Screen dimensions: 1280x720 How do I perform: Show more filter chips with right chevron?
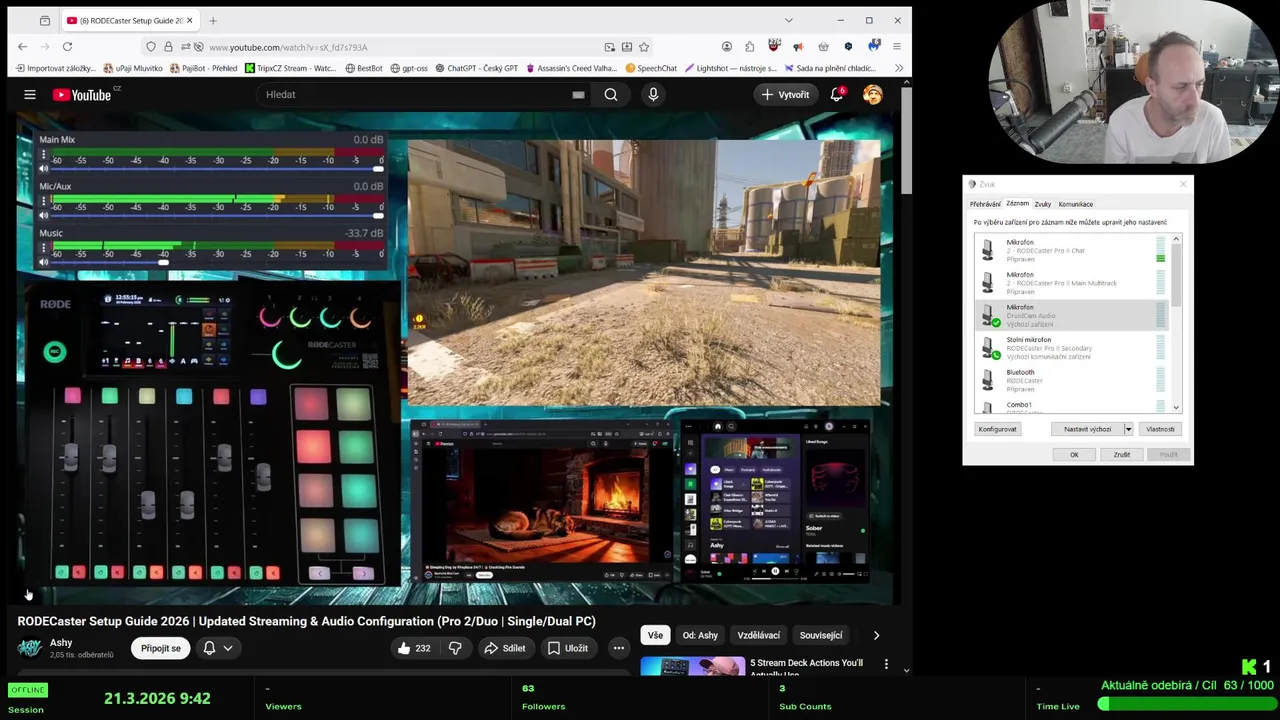pos(876,635)
